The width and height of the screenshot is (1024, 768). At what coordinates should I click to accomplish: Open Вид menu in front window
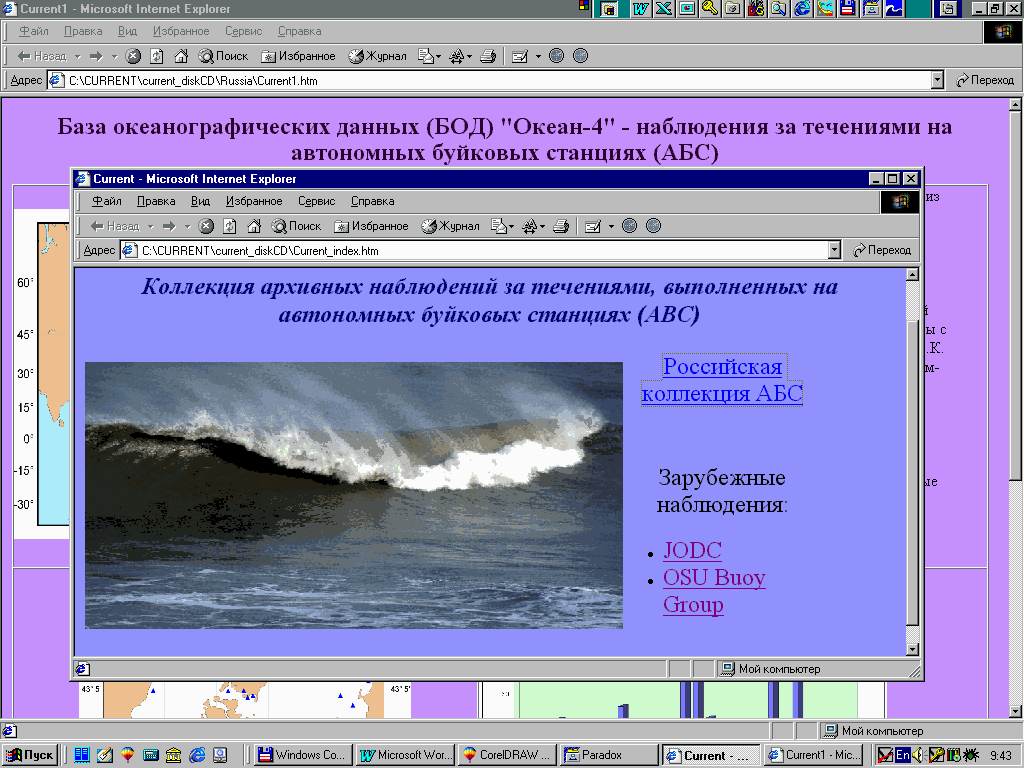200,201
